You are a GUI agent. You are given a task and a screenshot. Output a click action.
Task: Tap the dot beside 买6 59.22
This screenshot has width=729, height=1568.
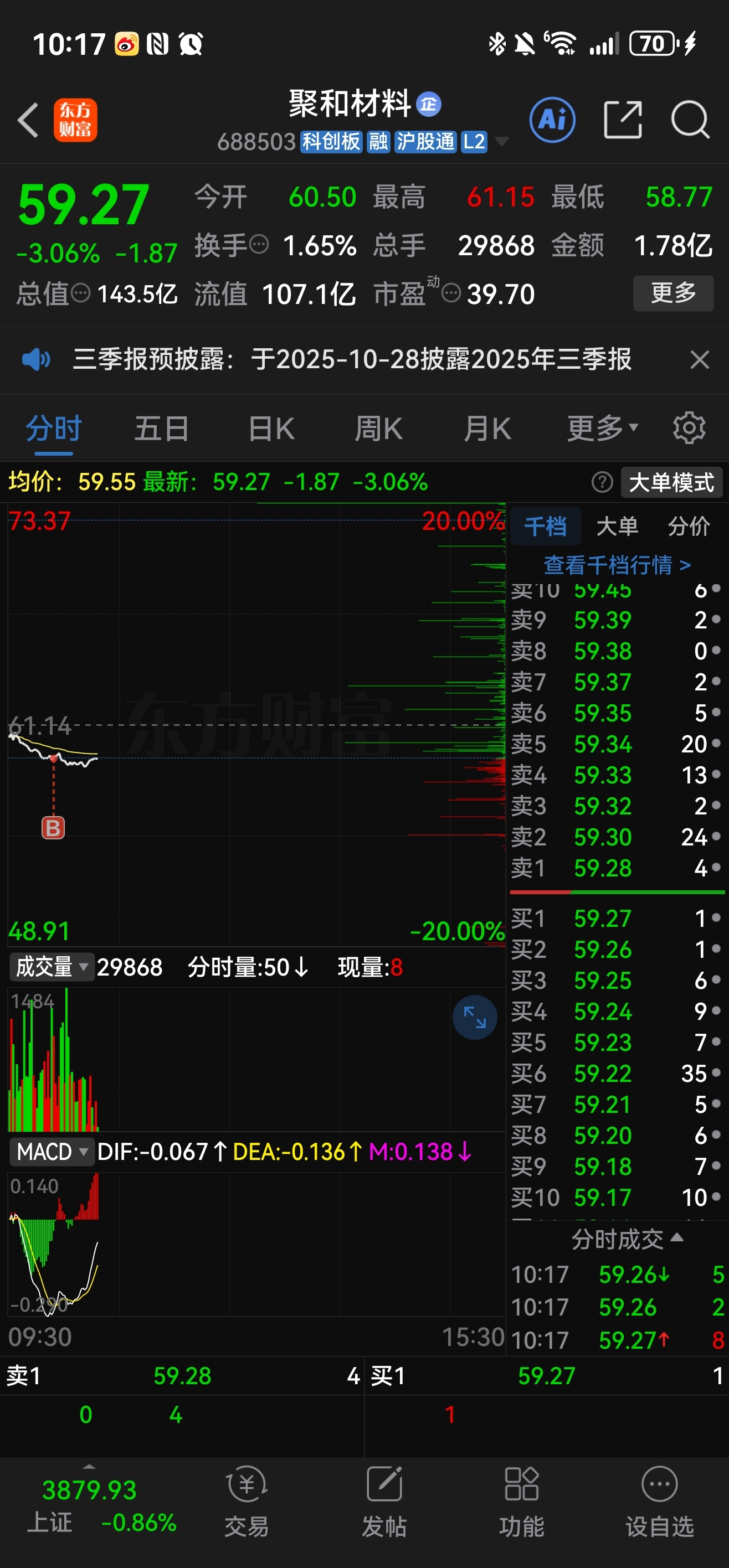pos(716,1073)
